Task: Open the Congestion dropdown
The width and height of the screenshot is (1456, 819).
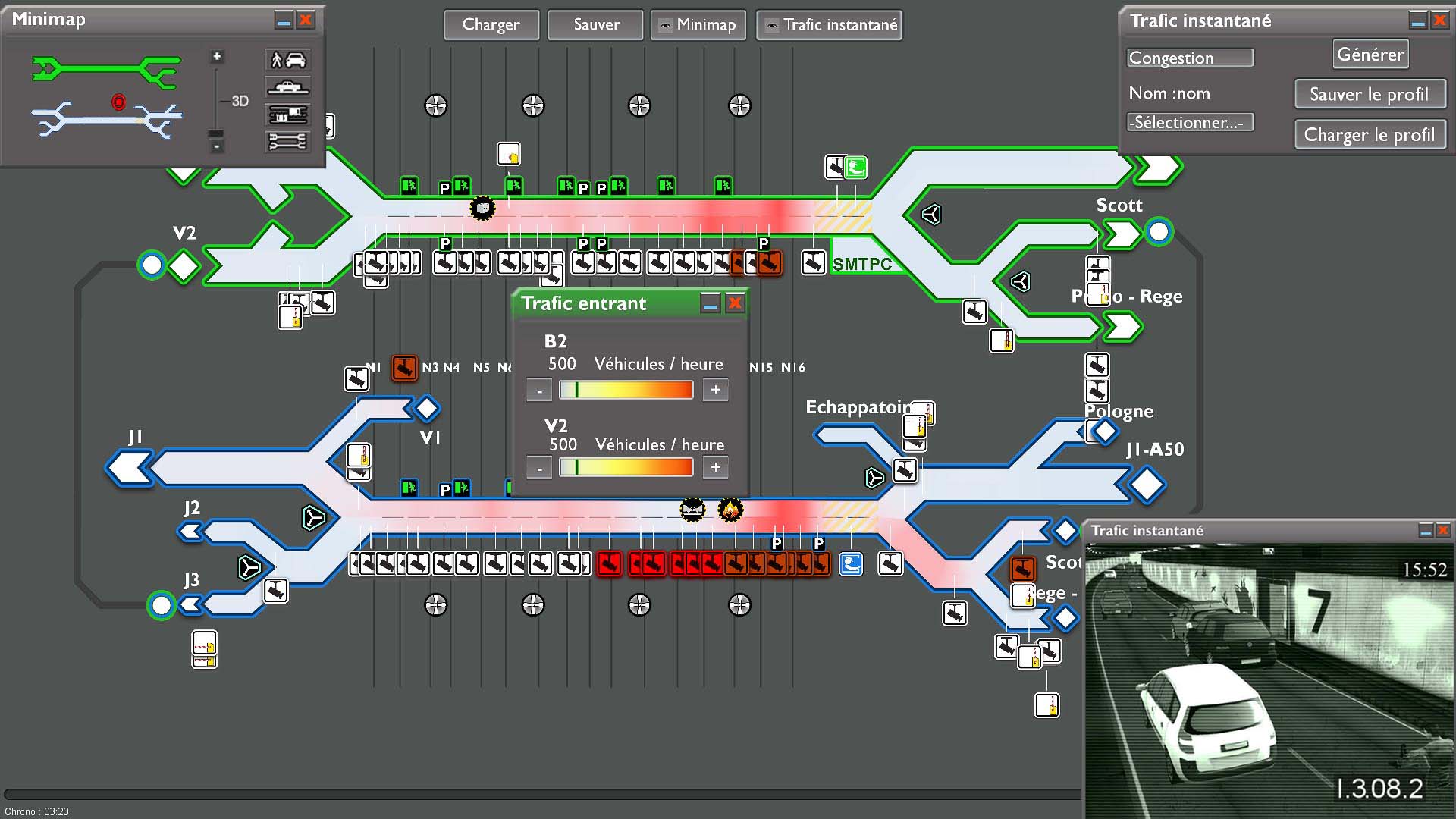Action: [x=1190, y=58]
